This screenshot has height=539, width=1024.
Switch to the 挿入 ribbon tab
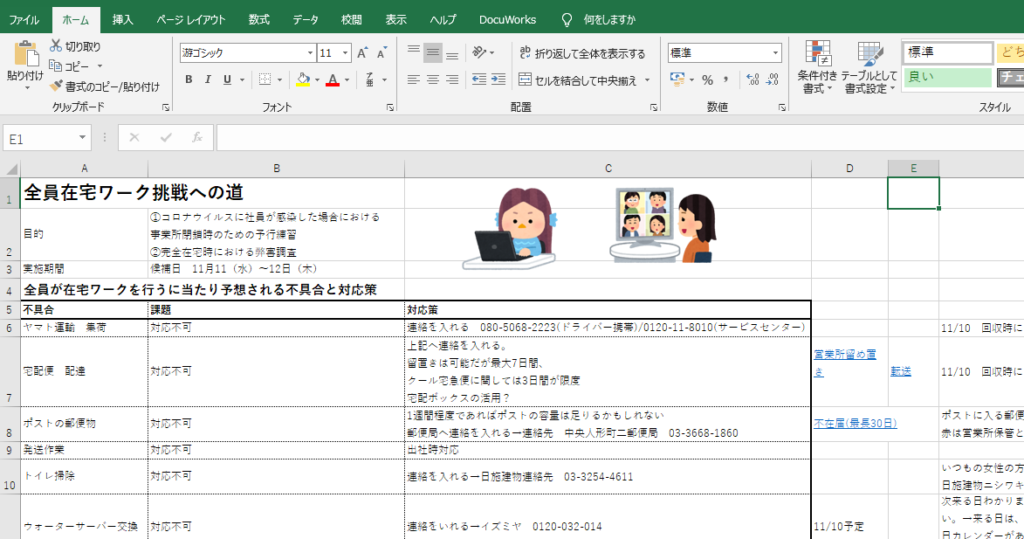pyautogui.click(x=122, y=19)
